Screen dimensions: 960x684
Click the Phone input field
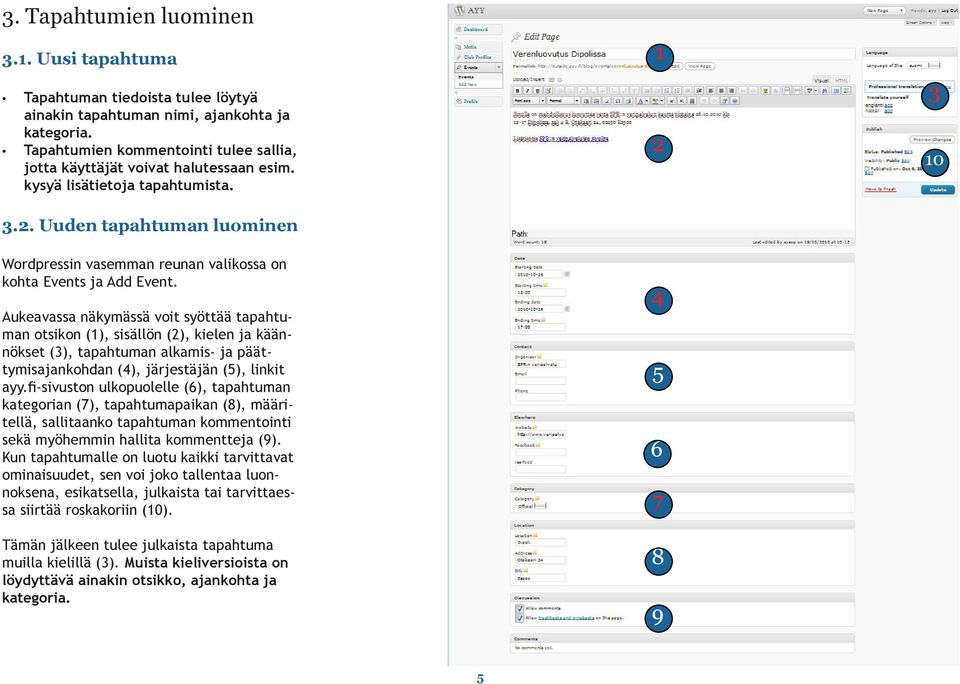[541, 397]
